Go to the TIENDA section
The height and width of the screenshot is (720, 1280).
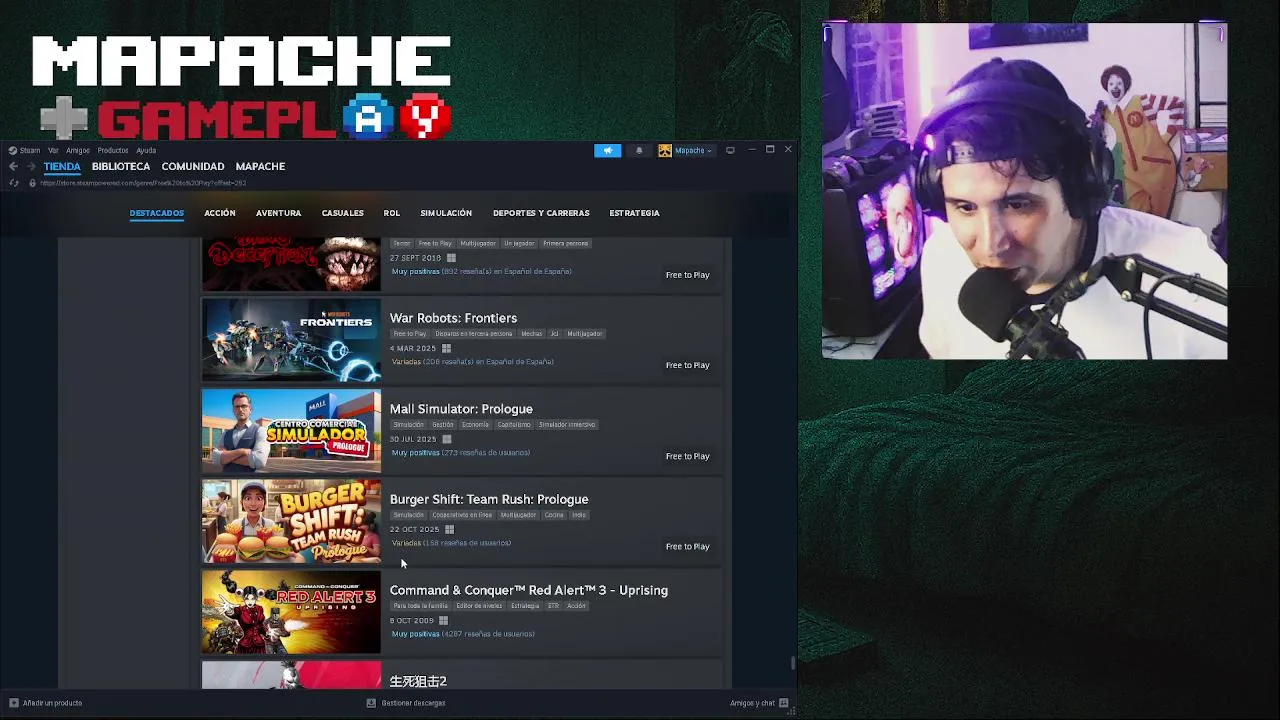62,167
